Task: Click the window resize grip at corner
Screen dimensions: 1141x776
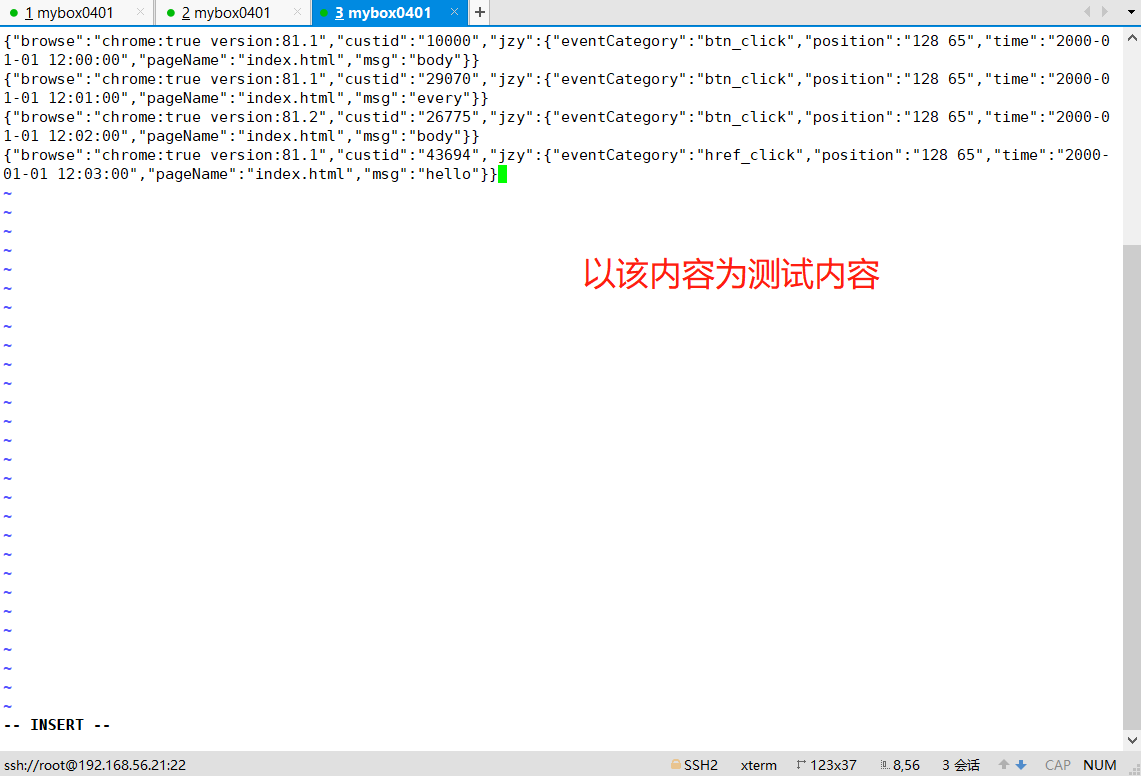Action: click(1134, 769)
